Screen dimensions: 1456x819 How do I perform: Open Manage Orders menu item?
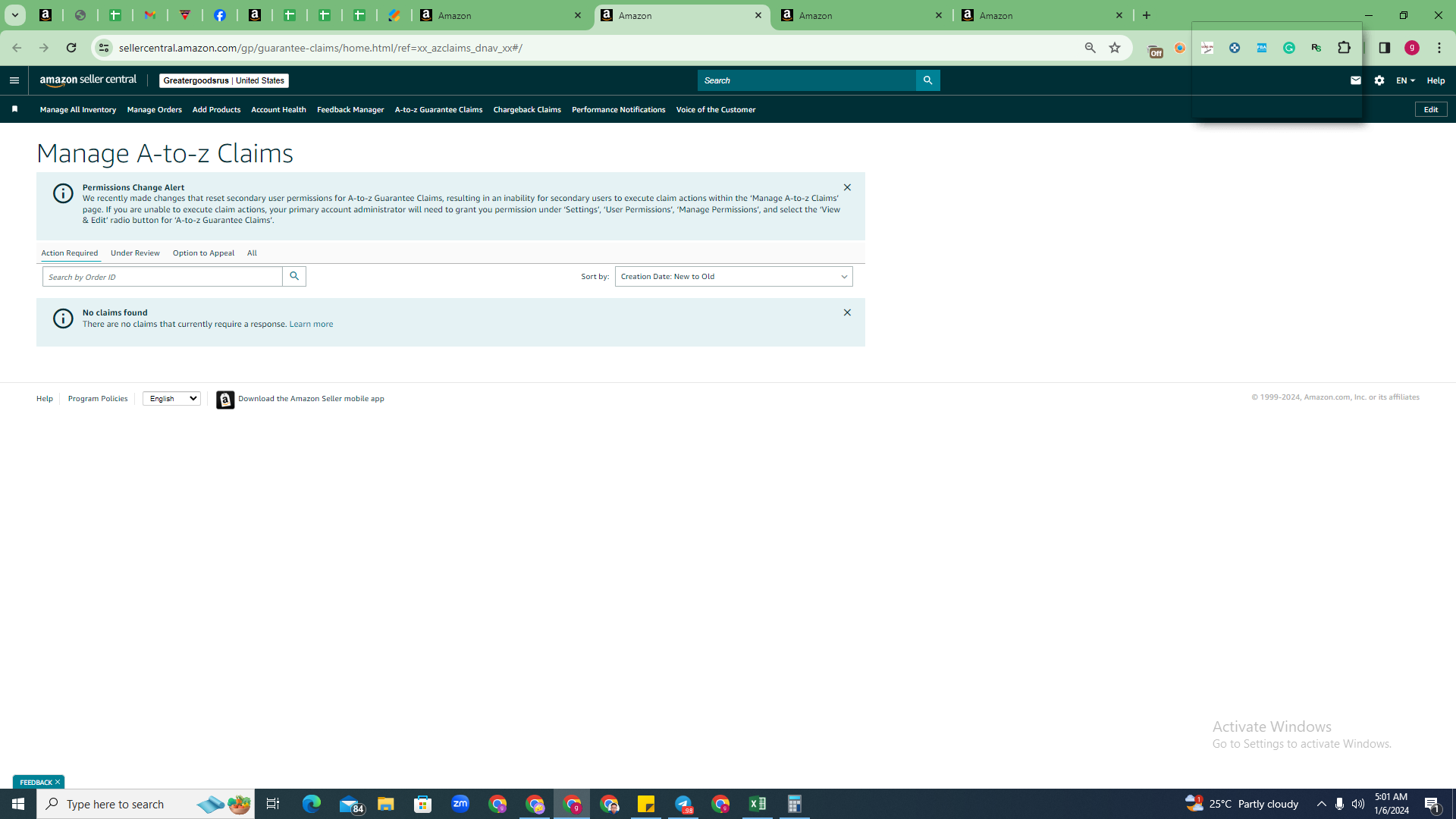tap(155, 110)
